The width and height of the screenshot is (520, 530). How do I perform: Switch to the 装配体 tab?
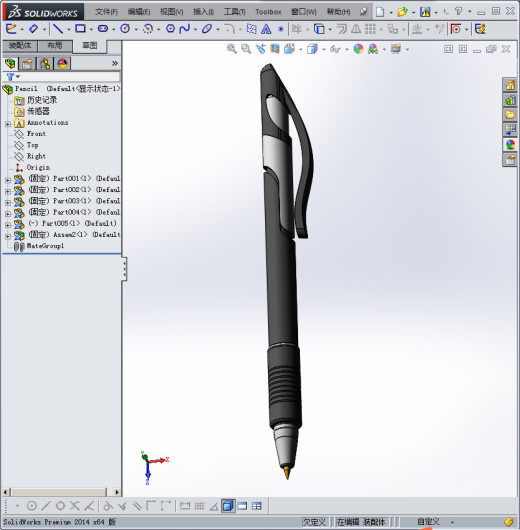tap(20, 46)
